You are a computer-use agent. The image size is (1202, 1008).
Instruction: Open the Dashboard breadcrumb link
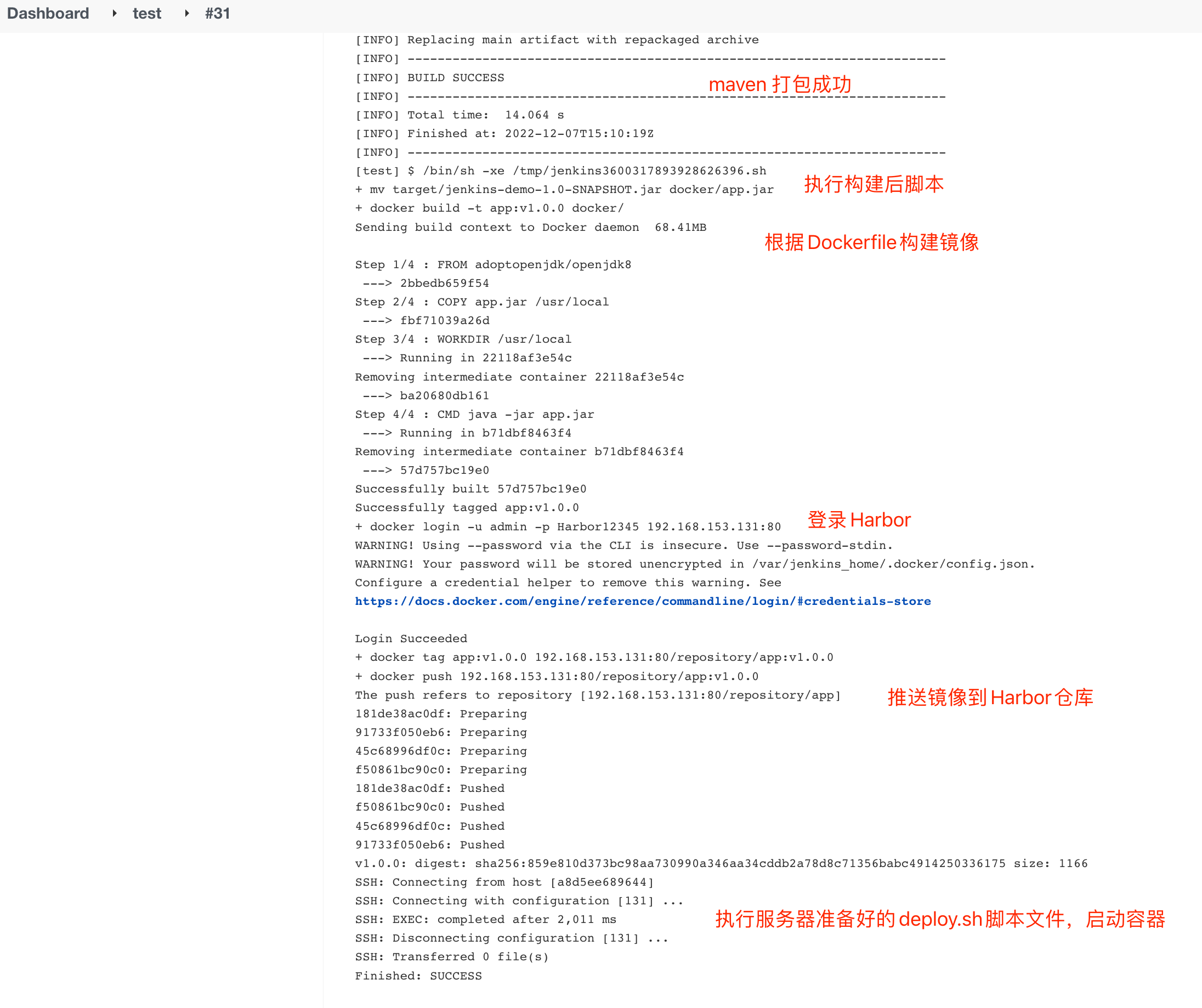pos(48,13)
